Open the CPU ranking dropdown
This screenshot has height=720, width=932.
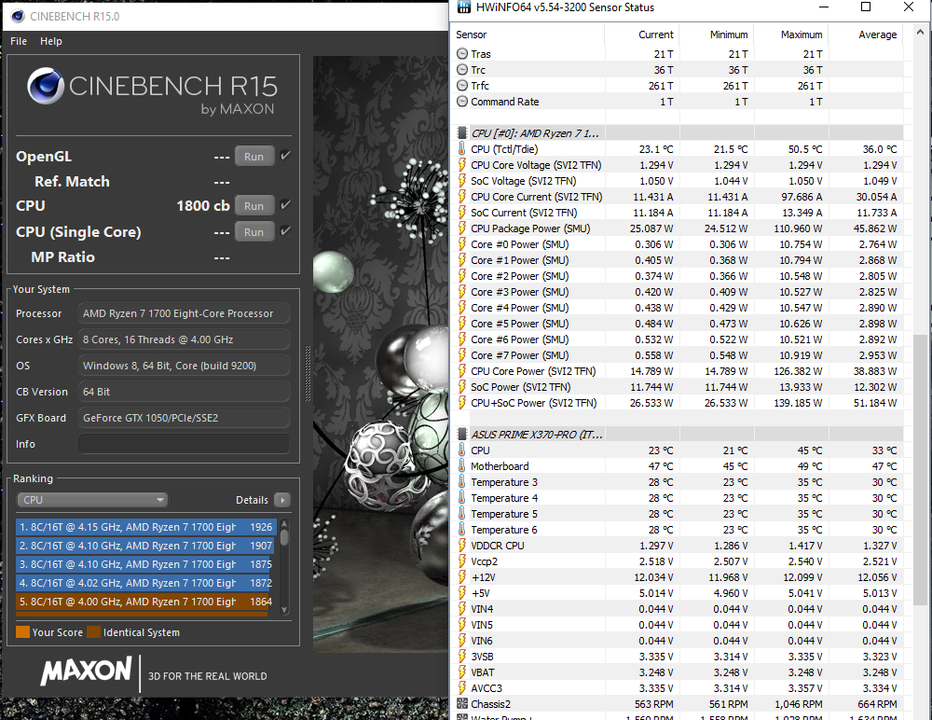[92, 500]
